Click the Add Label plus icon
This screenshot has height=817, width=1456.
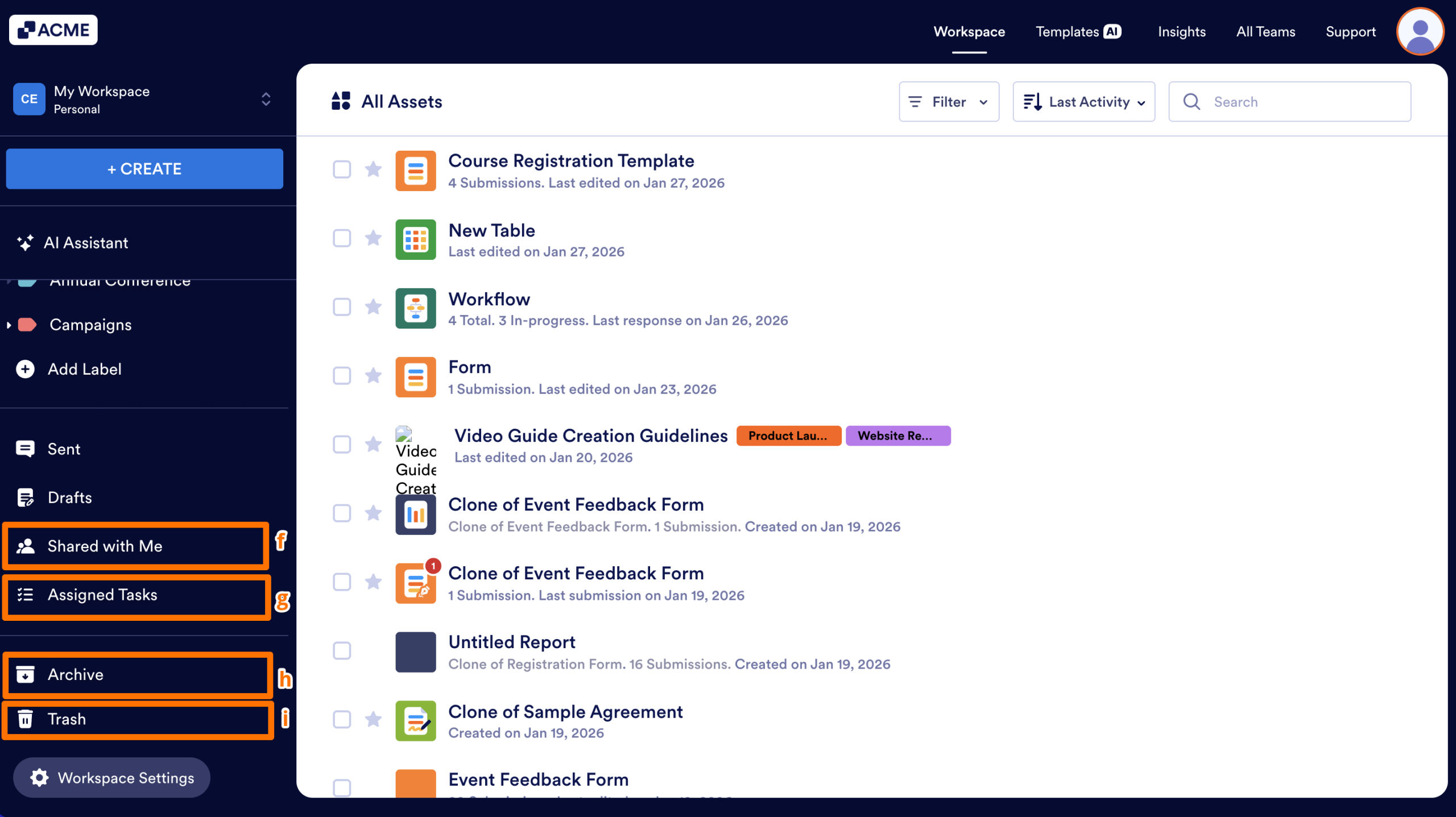click(x=25, y=369)
